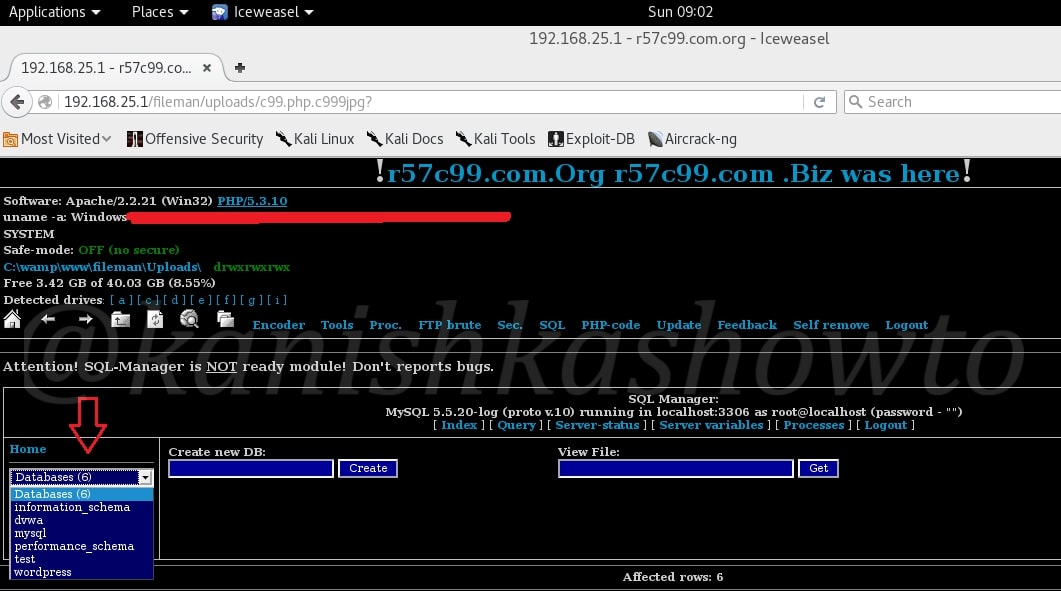Expand Most Visited bookmarks folder
Viewport: 1061px width, 591px height.
(58, 139)
